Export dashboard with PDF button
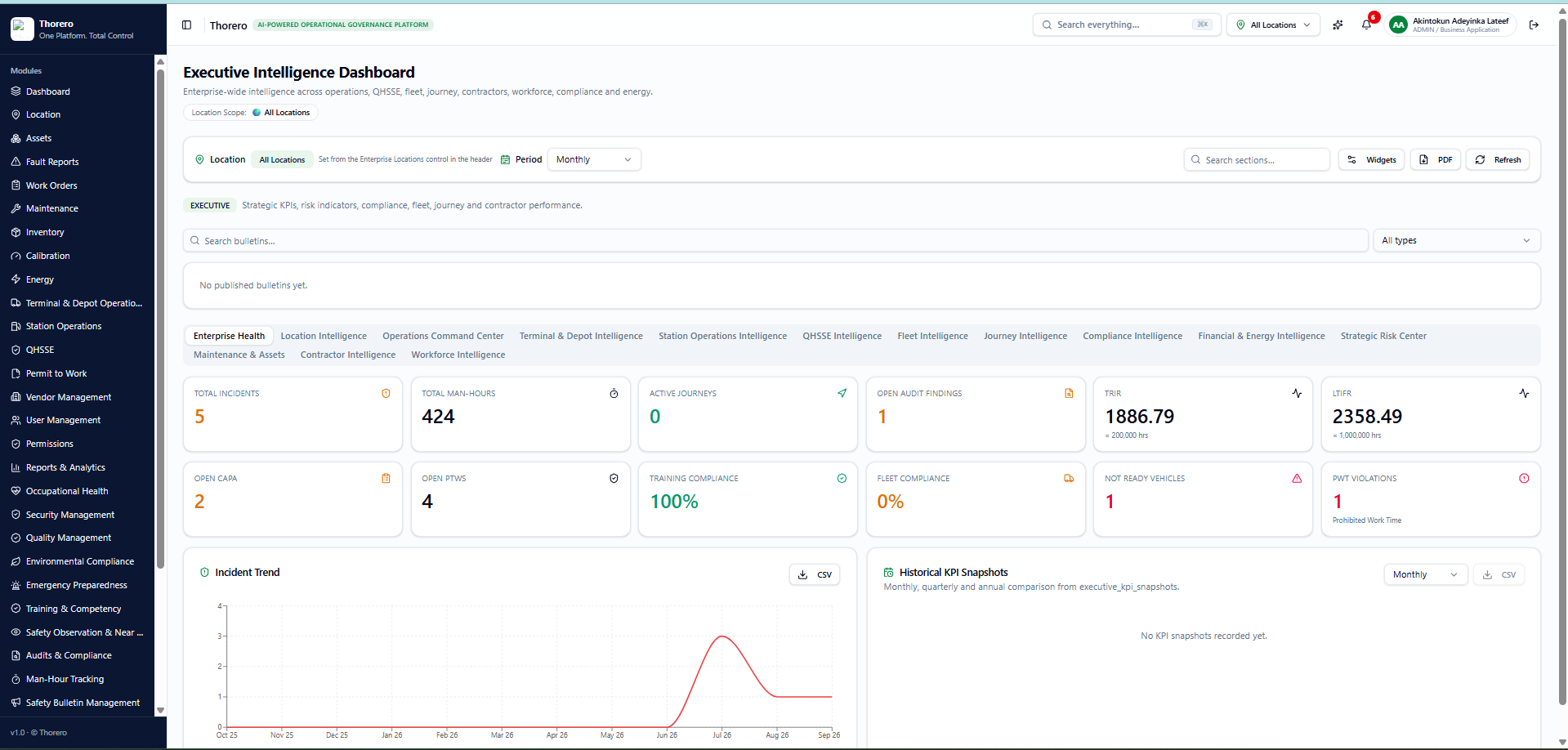This screenshot has height=750, width=1568. [1436, 159]
